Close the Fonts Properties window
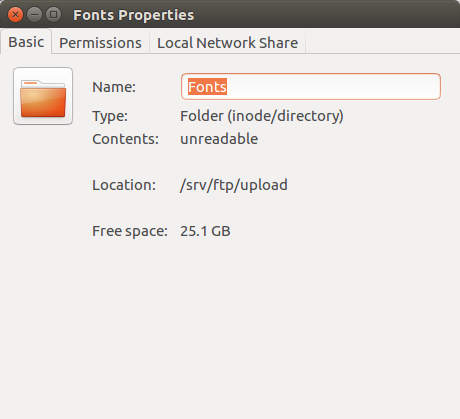This screenshot has height=419, width=460. click(x=15, y=15)
